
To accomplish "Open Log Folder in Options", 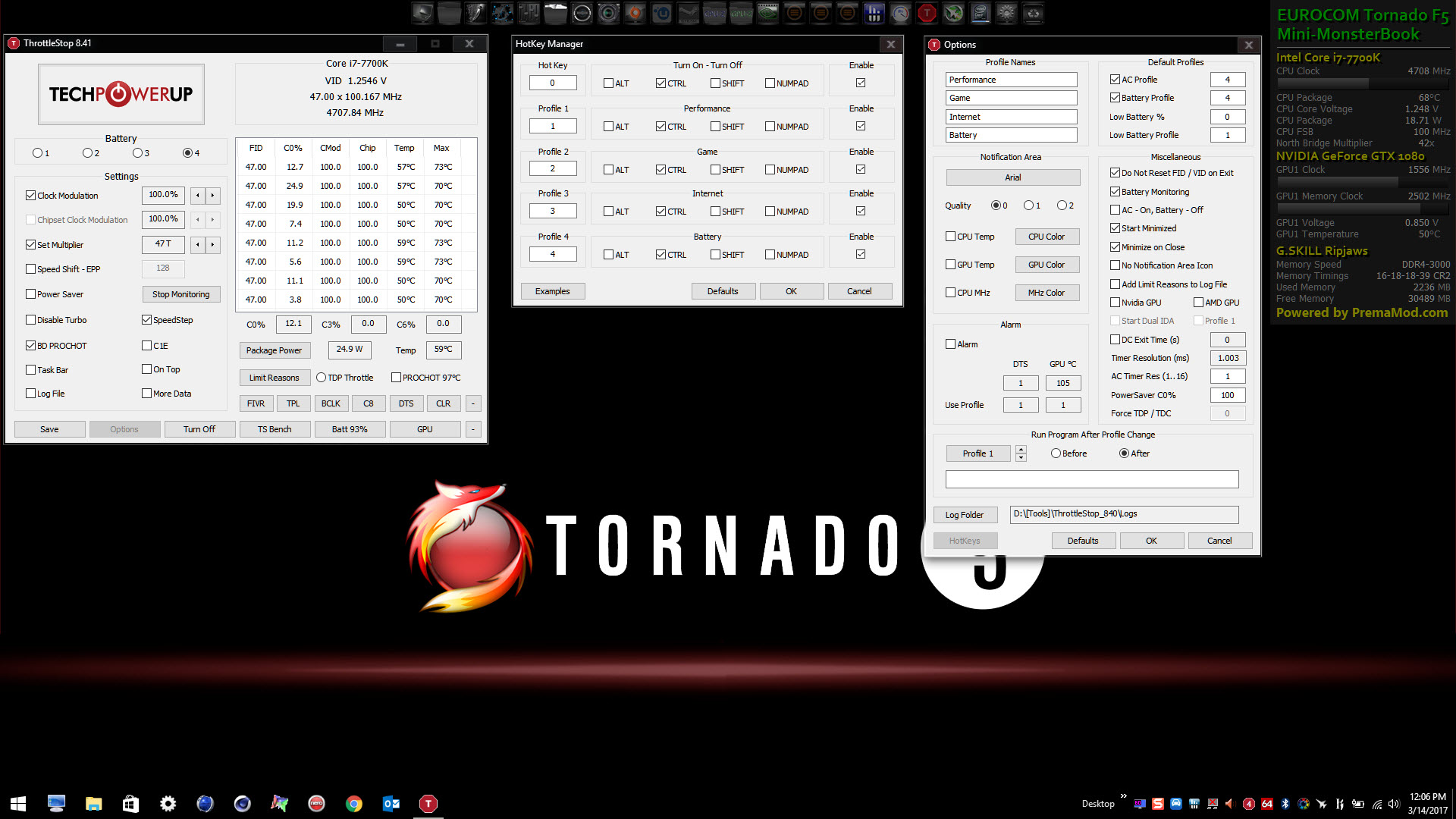I will coord(965,515).
